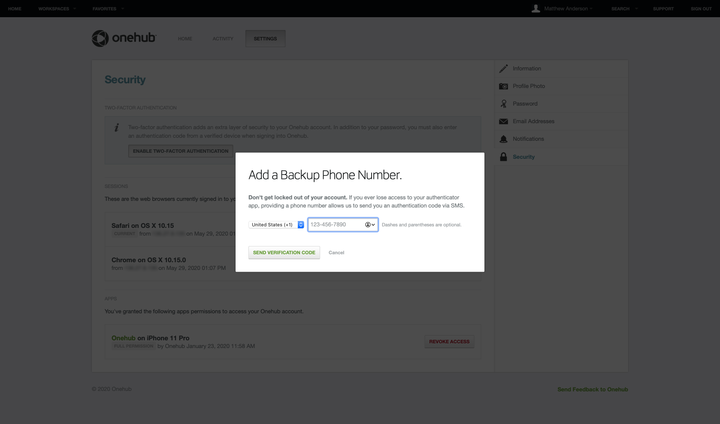This screenshot has width=720, height=424.
Task: Open the Support link in top bar
Action: (663, 8)
